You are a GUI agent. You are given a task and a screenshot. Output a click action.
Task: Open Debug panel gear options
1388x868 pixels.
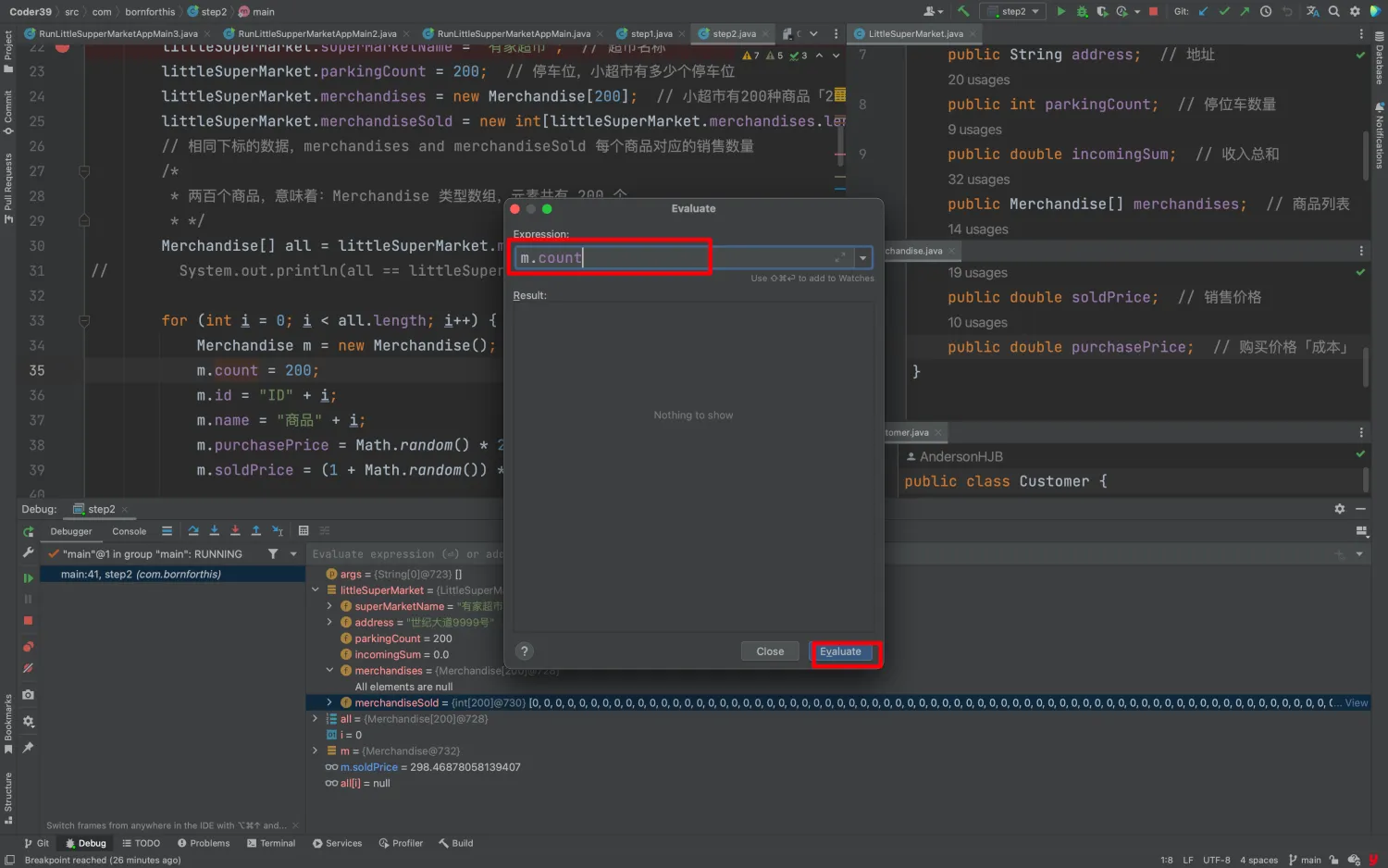[x=1339, y=509]
